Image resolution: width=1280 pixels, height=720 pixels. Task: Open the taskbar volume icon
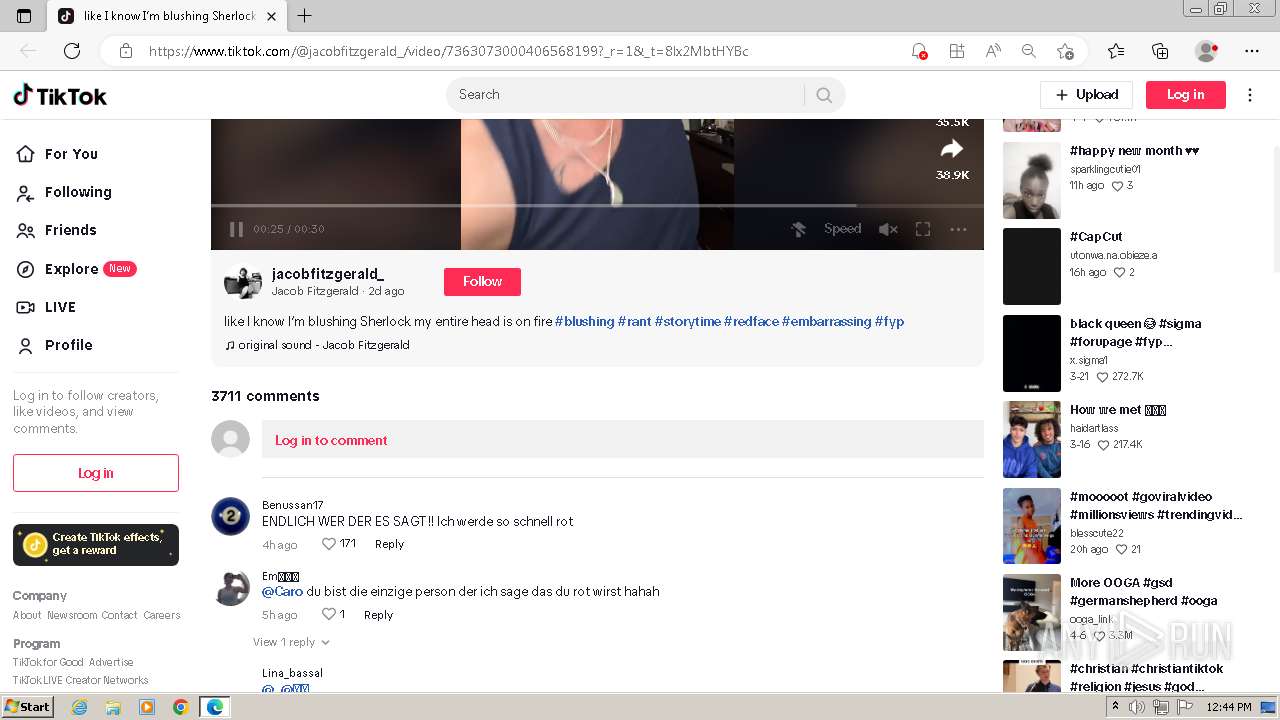click(x=1137, y=707)
